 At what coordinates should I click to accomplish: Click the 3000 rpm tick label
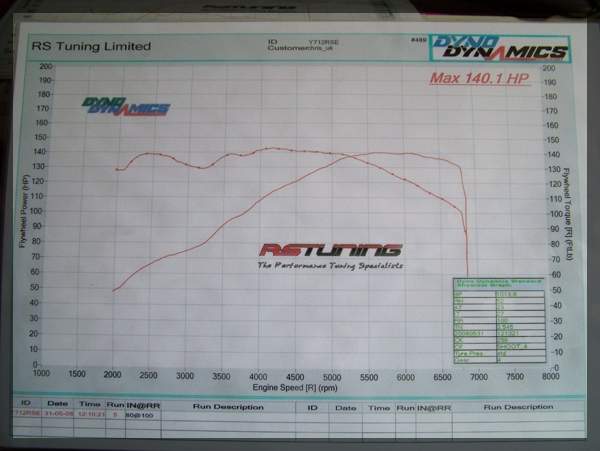pos(185,376)
